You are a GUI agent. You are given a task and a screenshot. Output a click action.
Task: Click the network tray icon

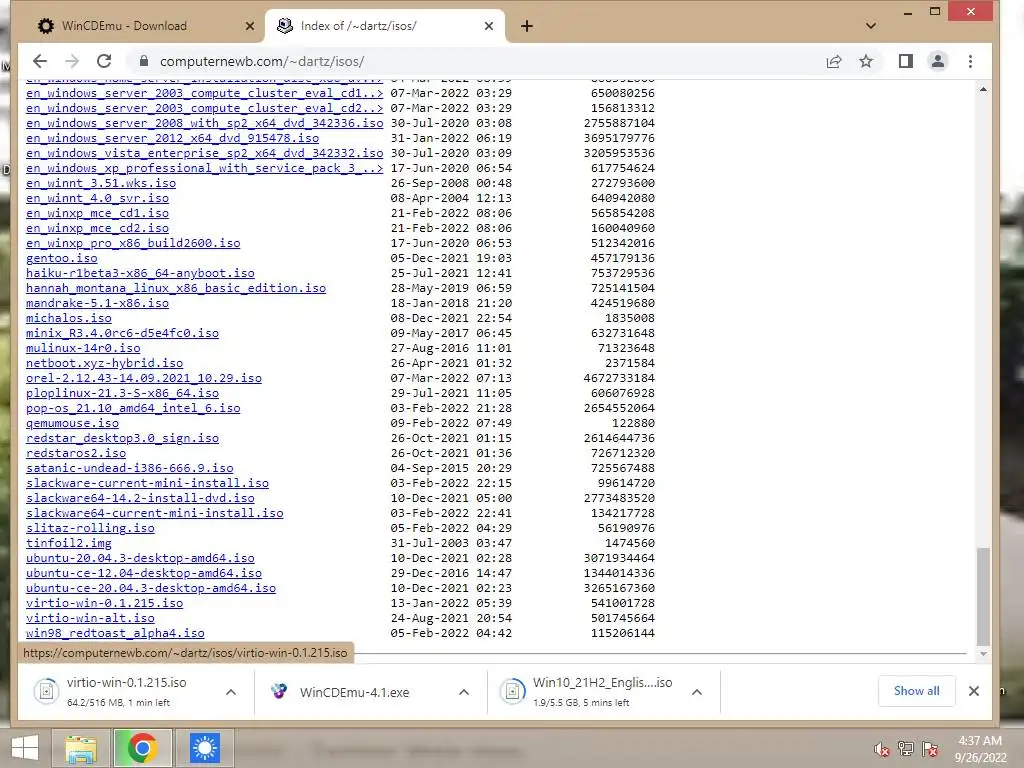coord(906,749)
